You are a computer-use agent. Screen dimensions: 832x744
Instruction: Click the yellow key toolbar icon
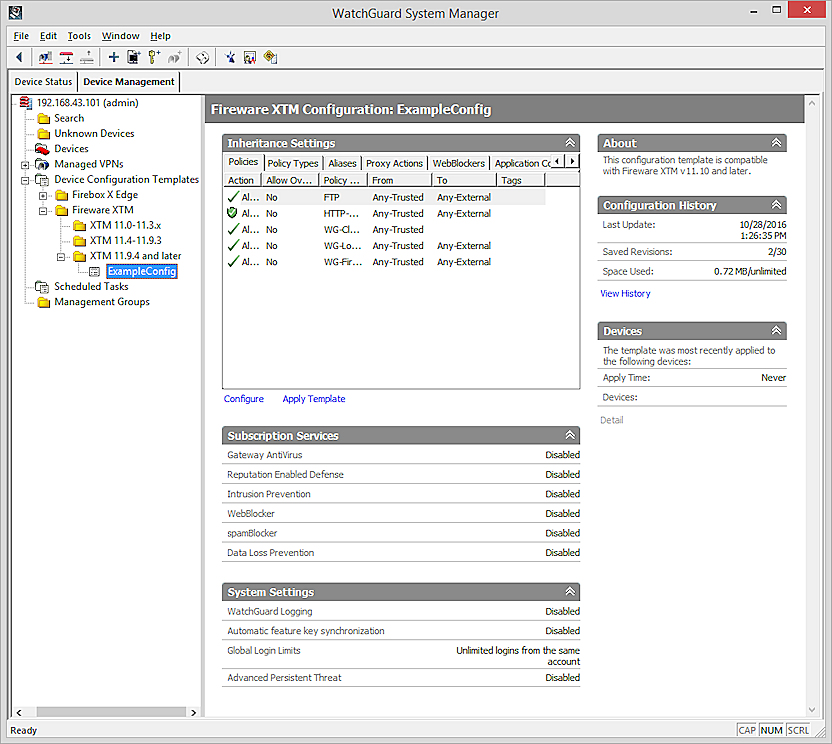click(x=154, y=58)
